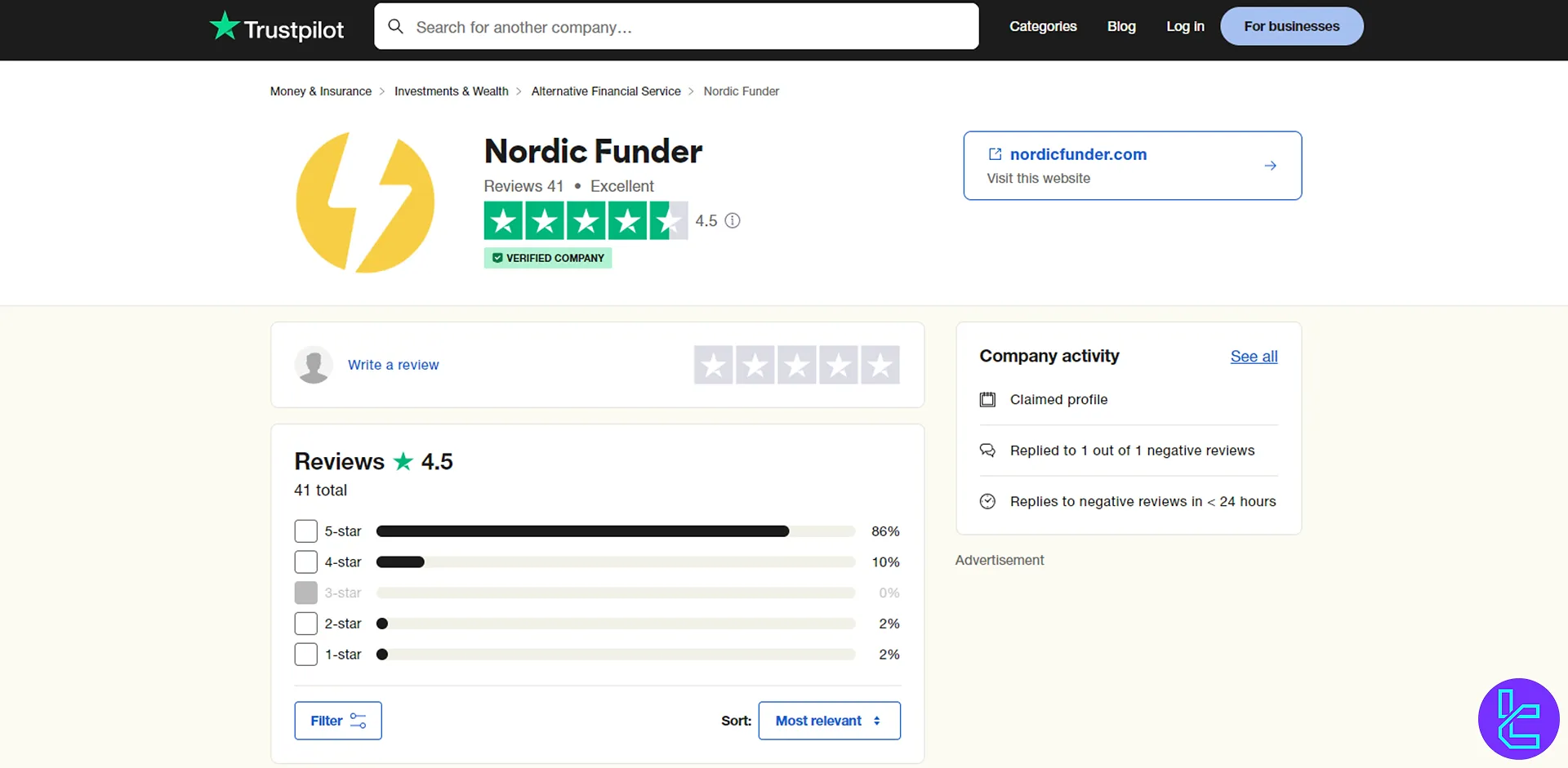Screen dimensions: 1568x768
Task: Click the Trustpilot logo
Action: click(x=276, y=26)
